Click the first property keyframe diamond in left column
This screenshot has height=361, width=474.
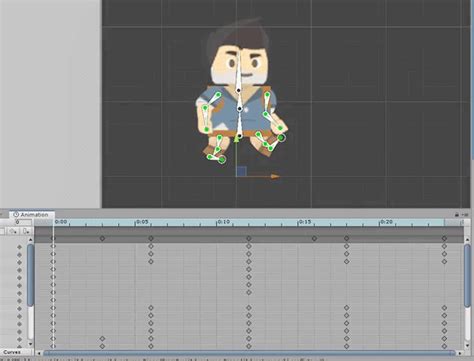pos(19,247)
